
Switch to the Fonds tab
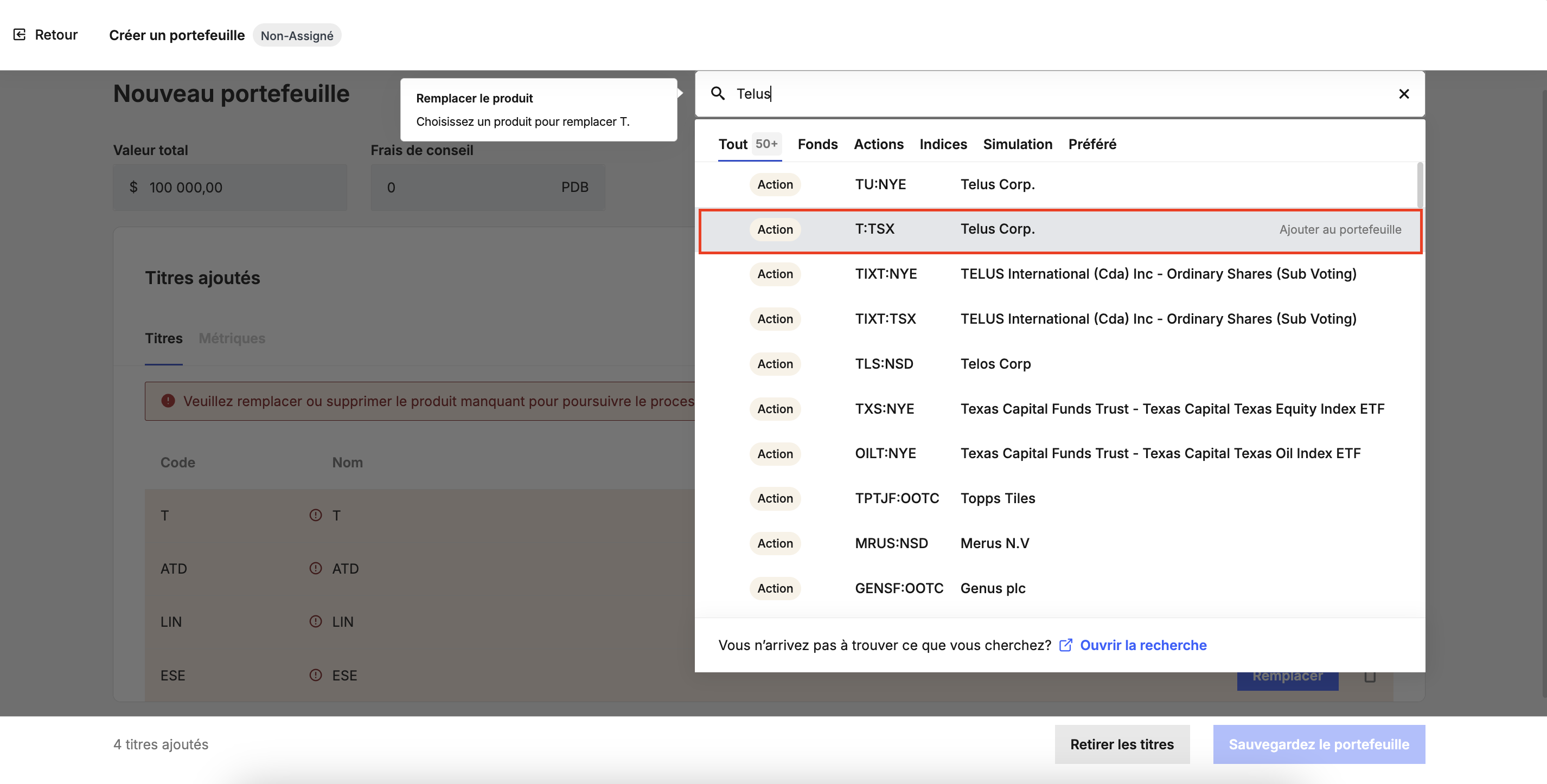point(817,144)
